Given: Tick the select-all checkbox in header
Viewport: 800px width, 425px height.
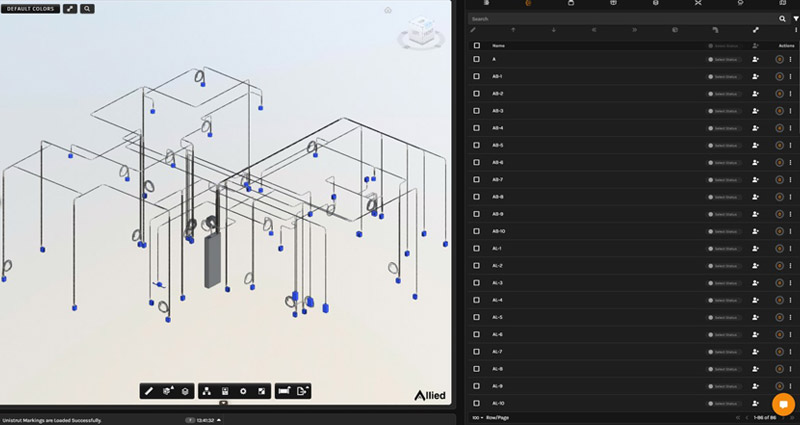Looking at the screenshot, I should (477, 45).
